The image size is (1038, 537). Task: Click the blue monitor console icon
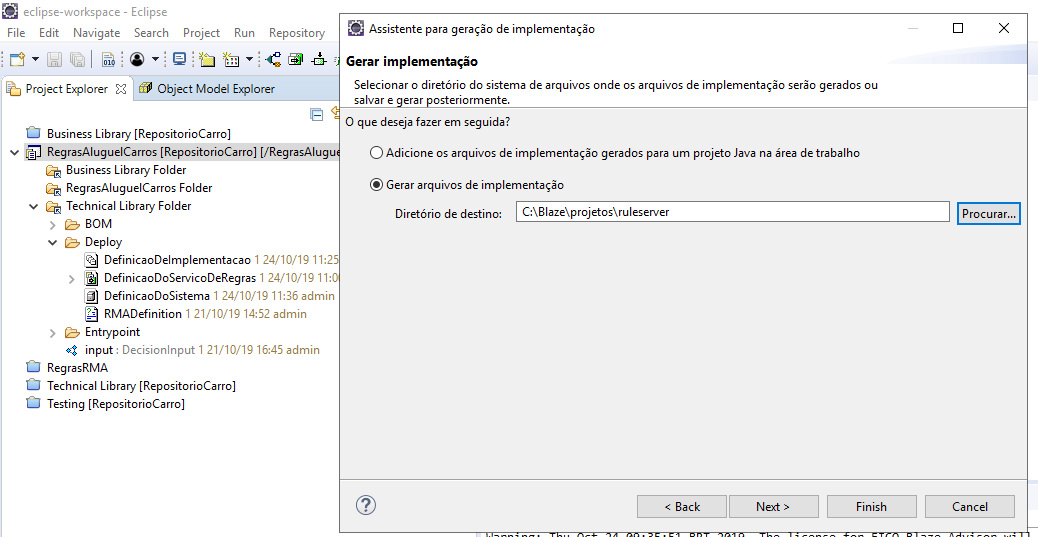pos(179,59)
